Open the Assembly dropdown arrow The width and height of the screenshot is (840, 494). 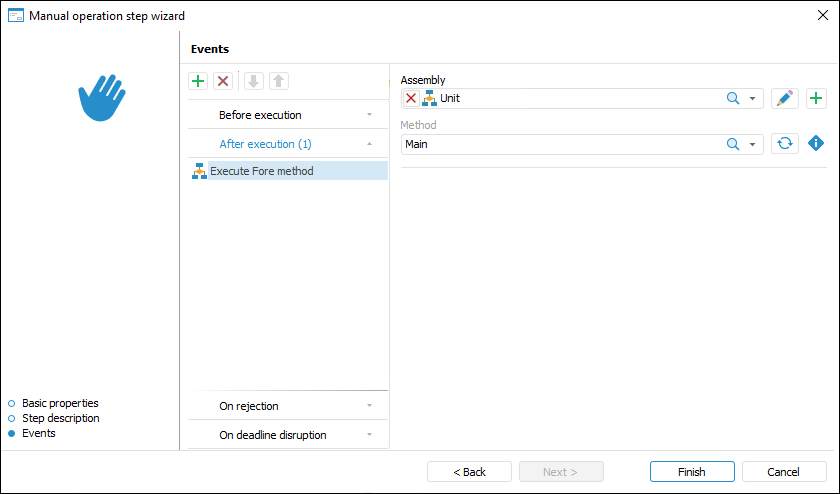[x=752, y=99]
